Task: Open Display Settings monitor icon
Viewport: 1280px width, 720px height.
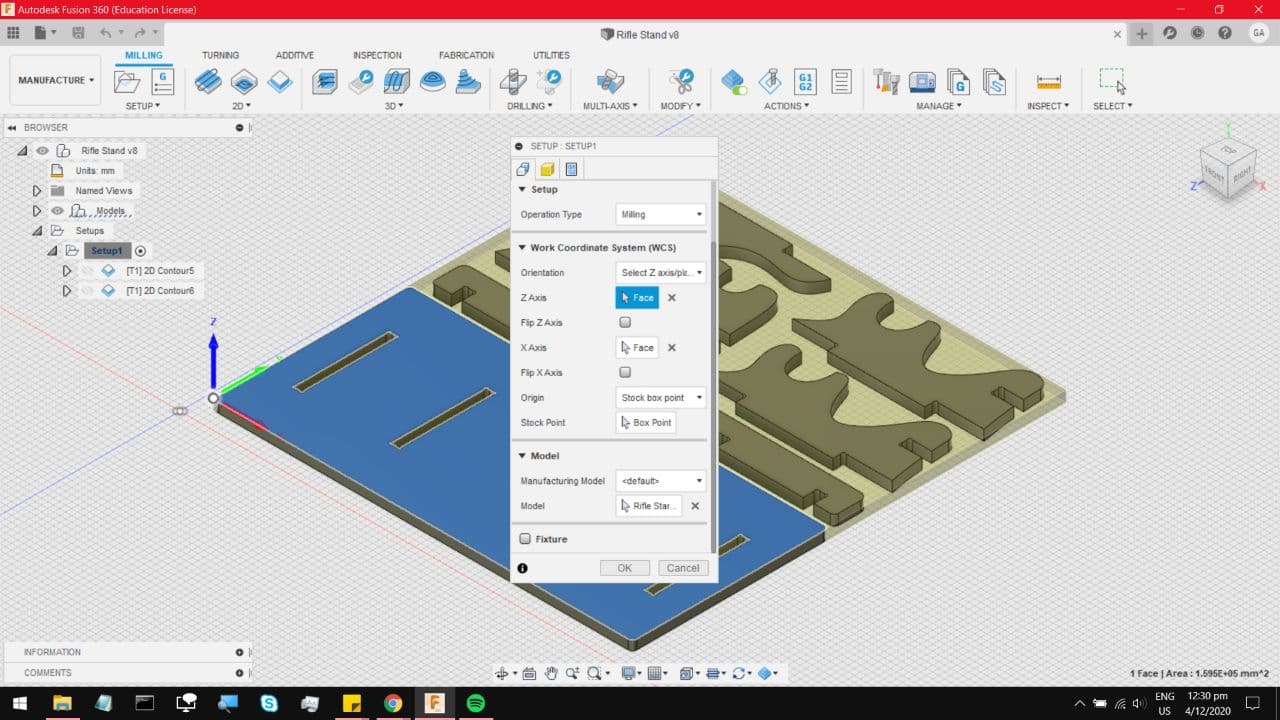Action: pos(628,674)
